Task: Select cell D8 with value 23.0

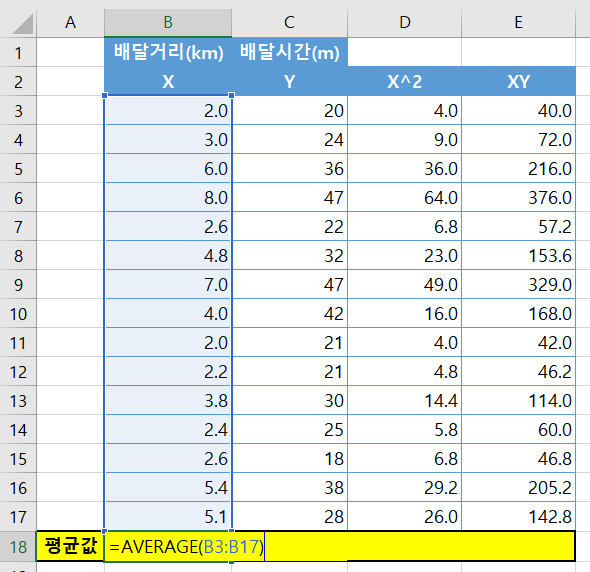Action: [x=404, y=255]
